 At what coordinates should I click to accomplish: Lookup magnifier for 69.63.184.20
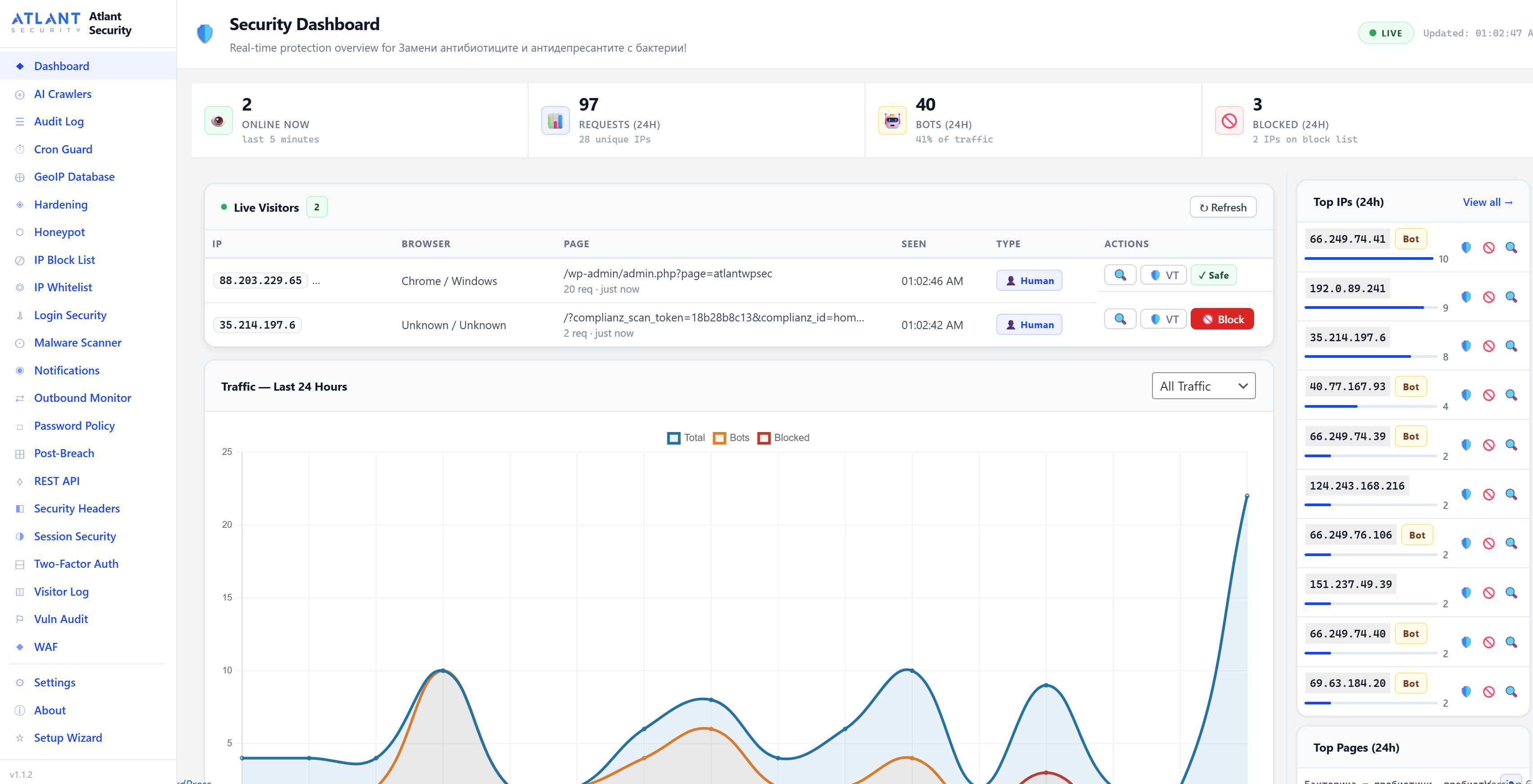point(1511,691)
